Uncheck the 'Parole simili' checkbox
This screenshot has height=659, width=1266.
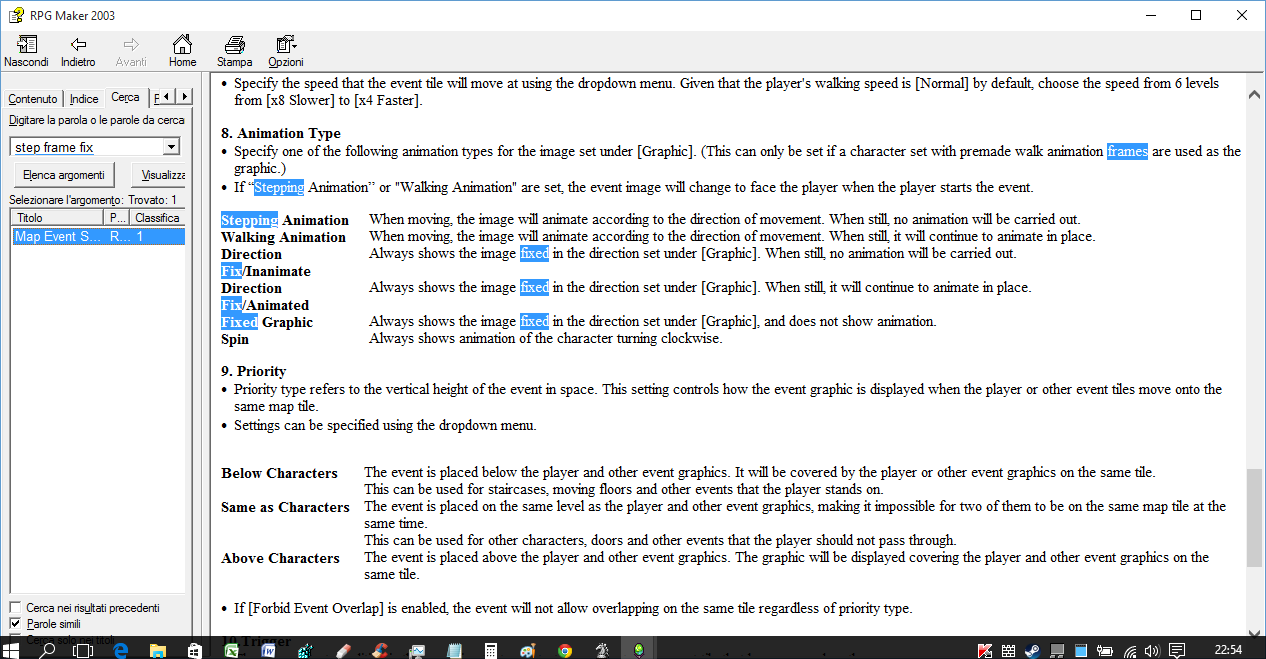(x=15, y=623)
